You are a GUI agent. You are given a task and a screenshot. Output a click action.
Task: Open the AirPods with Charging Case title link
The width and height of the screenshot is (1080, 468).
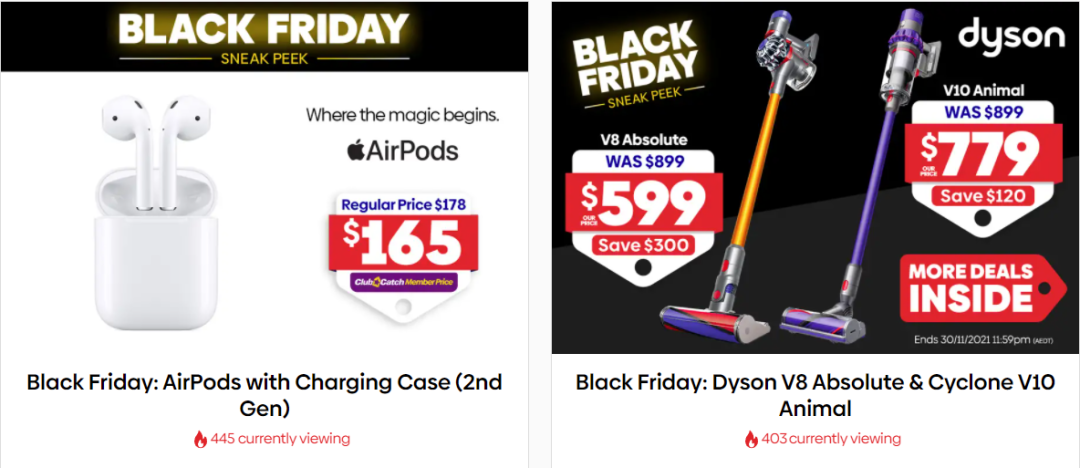coord(264,396)
